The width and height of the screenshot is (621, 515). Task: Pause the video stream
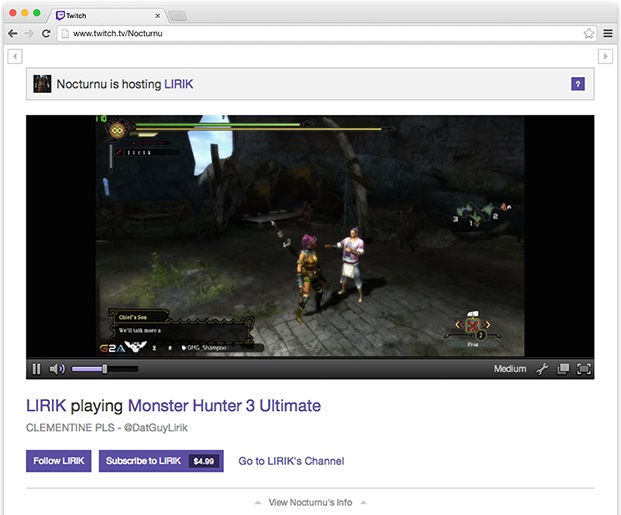point(36,369)
